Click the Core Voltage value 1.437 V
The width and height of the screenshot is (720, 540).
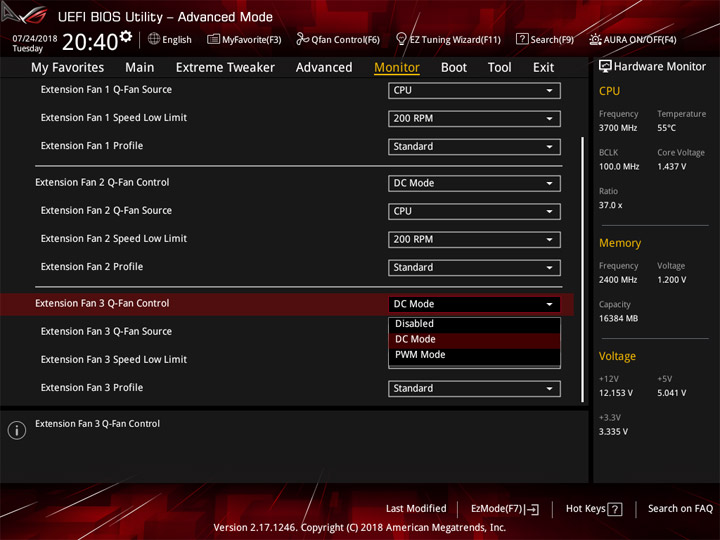(671, 166)
